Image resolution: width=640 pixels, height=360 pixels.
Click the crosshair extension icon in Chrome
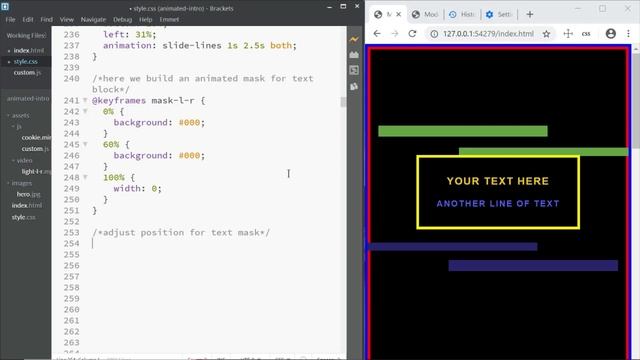tap(568, 33)
